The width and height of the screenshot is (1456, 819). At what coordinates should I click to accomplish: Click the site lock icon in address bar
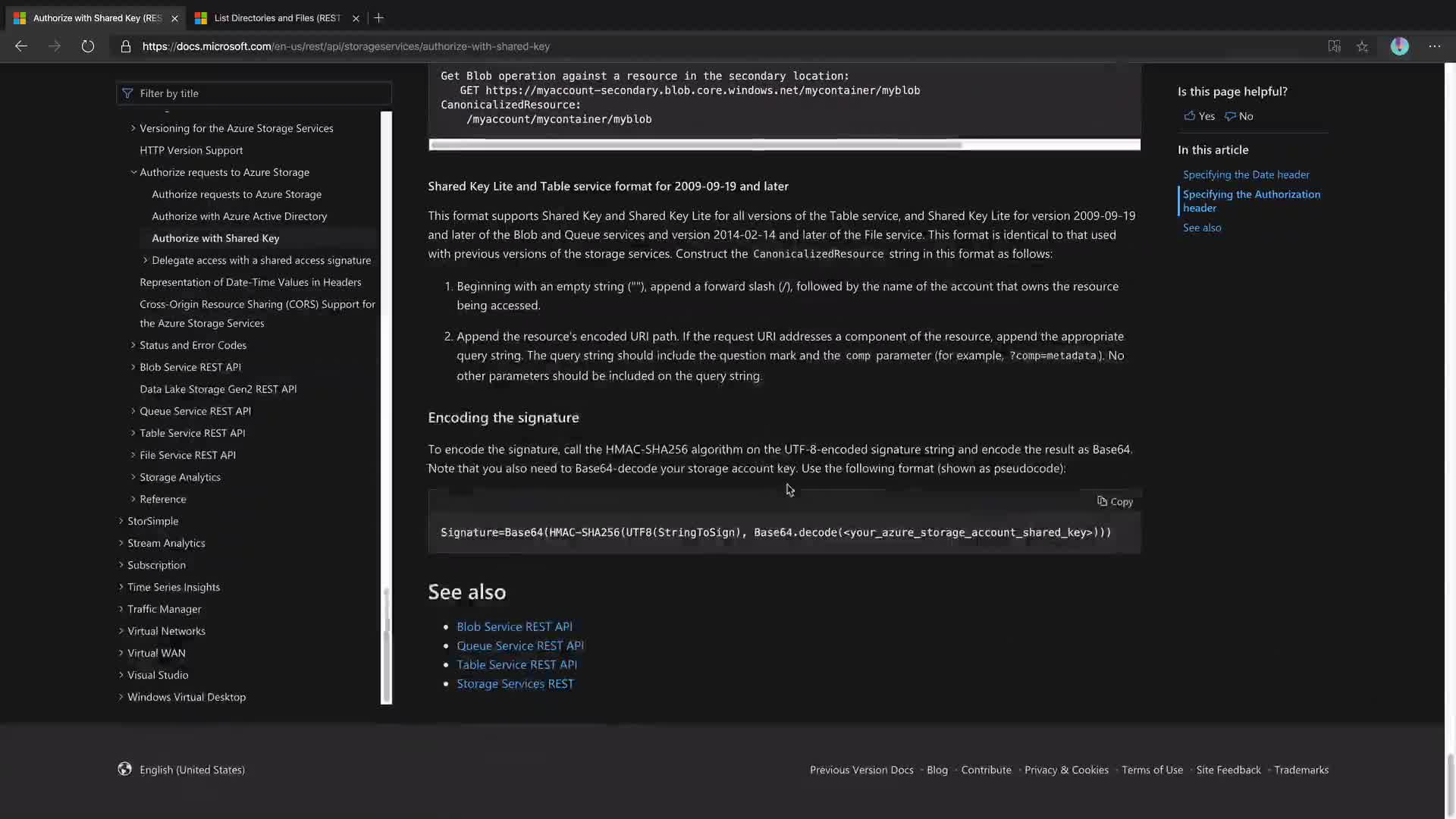126,46
